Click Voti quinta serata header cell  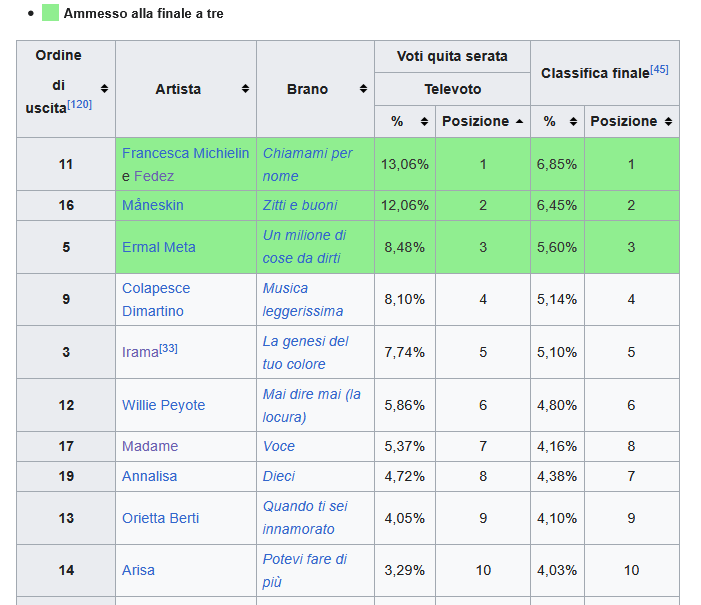(x=452, y=56)
